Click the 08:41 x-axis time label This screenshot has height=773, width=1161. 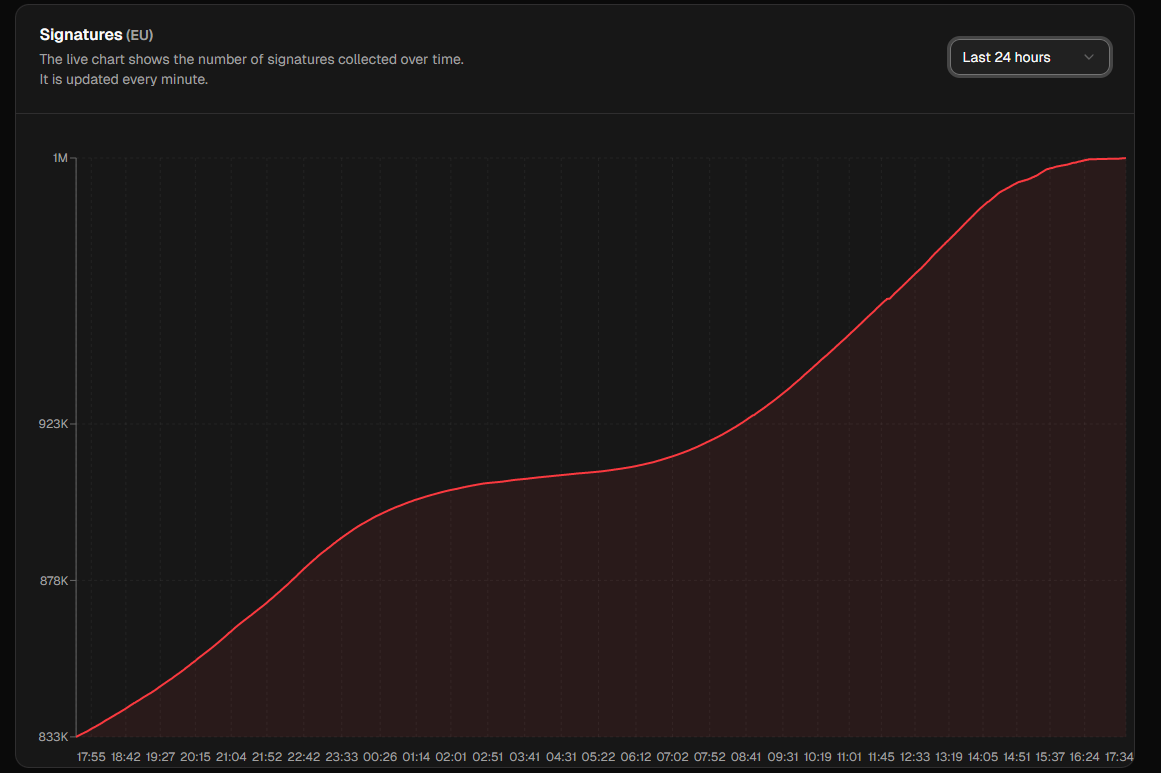coord(746,757)
